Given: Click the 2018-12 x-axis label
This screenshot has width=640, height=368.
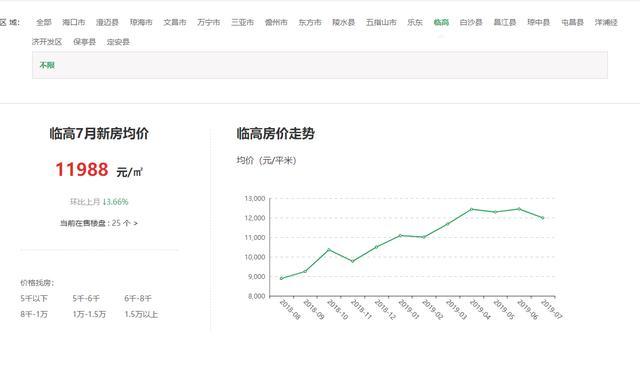Looking at the screenshot, I should click(384, 309).
